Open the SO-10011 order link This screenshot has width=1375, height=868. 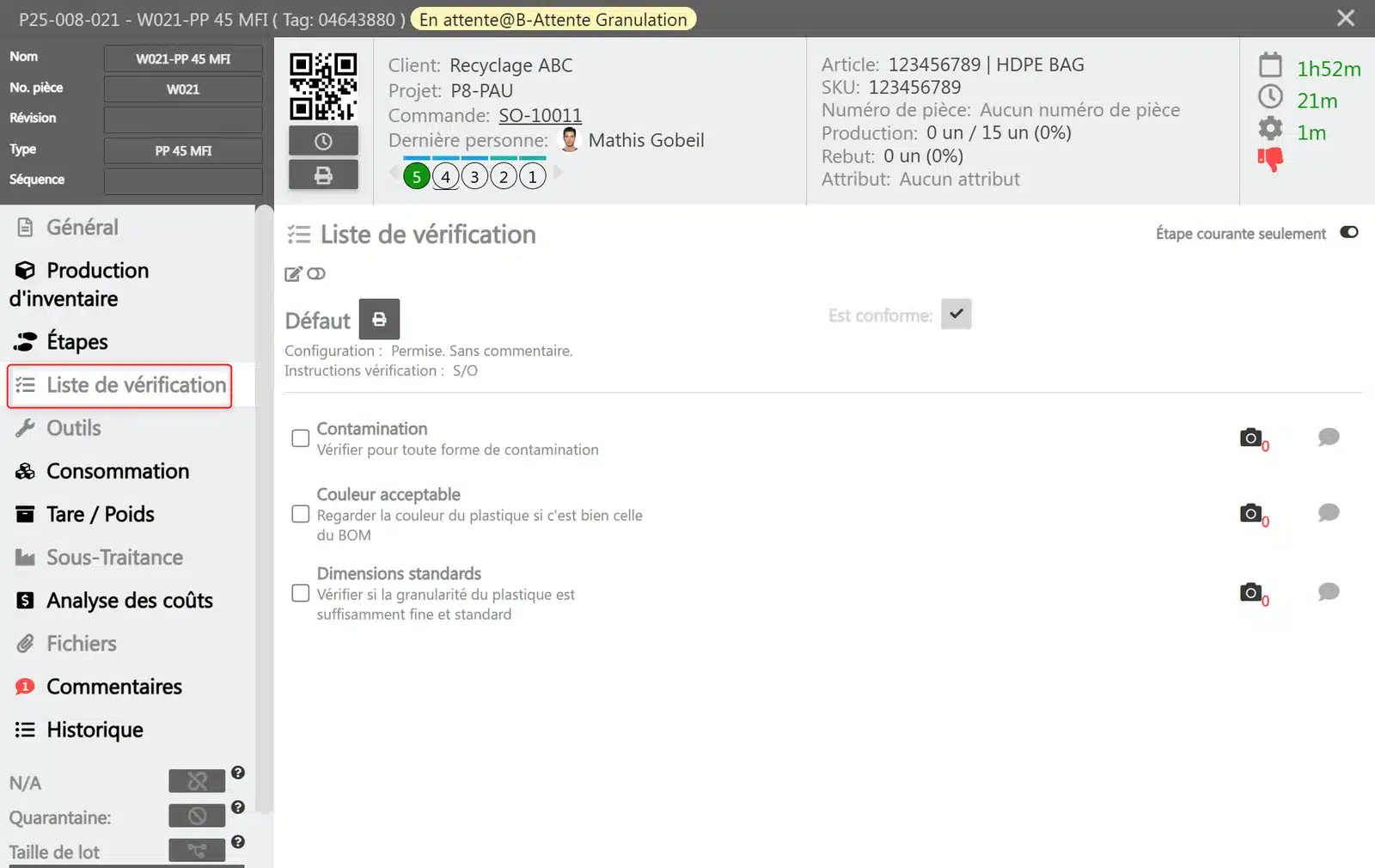point(541,115)
